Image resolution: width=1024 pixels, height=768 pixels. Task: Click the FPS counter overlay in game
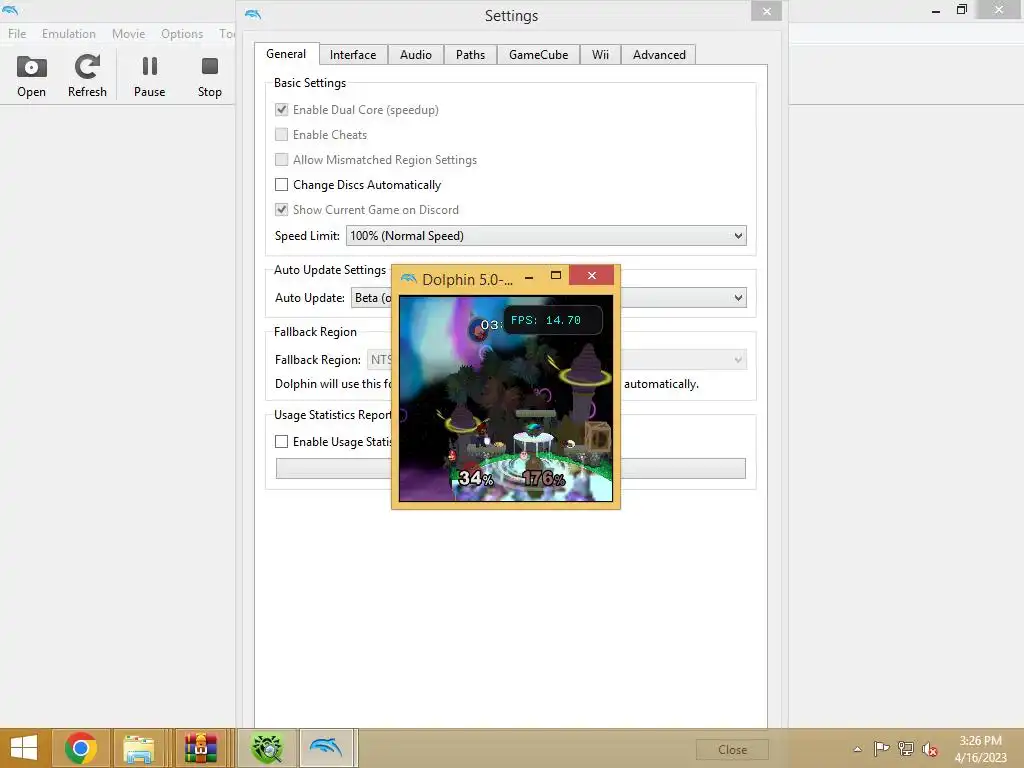click(552, 320)
